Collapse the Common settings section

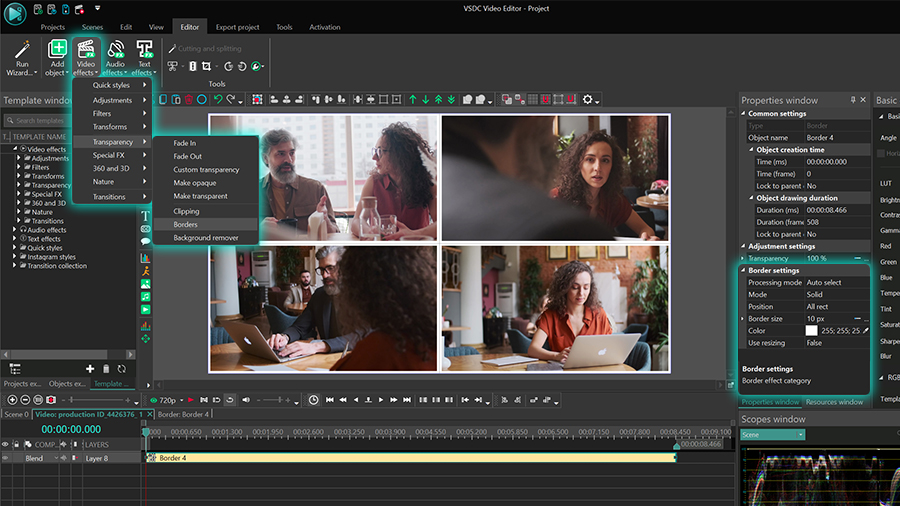tap(743, 114)
